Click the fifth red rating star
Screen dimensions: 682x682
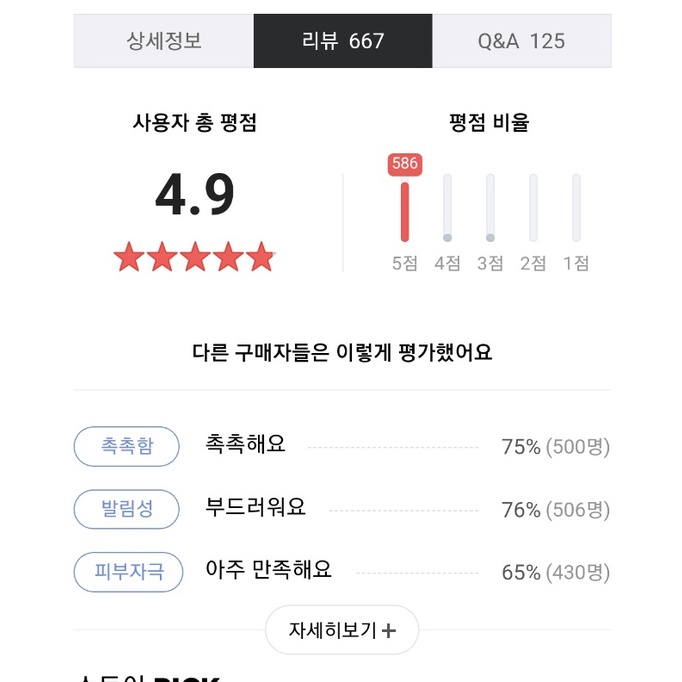tap(260, 257)
